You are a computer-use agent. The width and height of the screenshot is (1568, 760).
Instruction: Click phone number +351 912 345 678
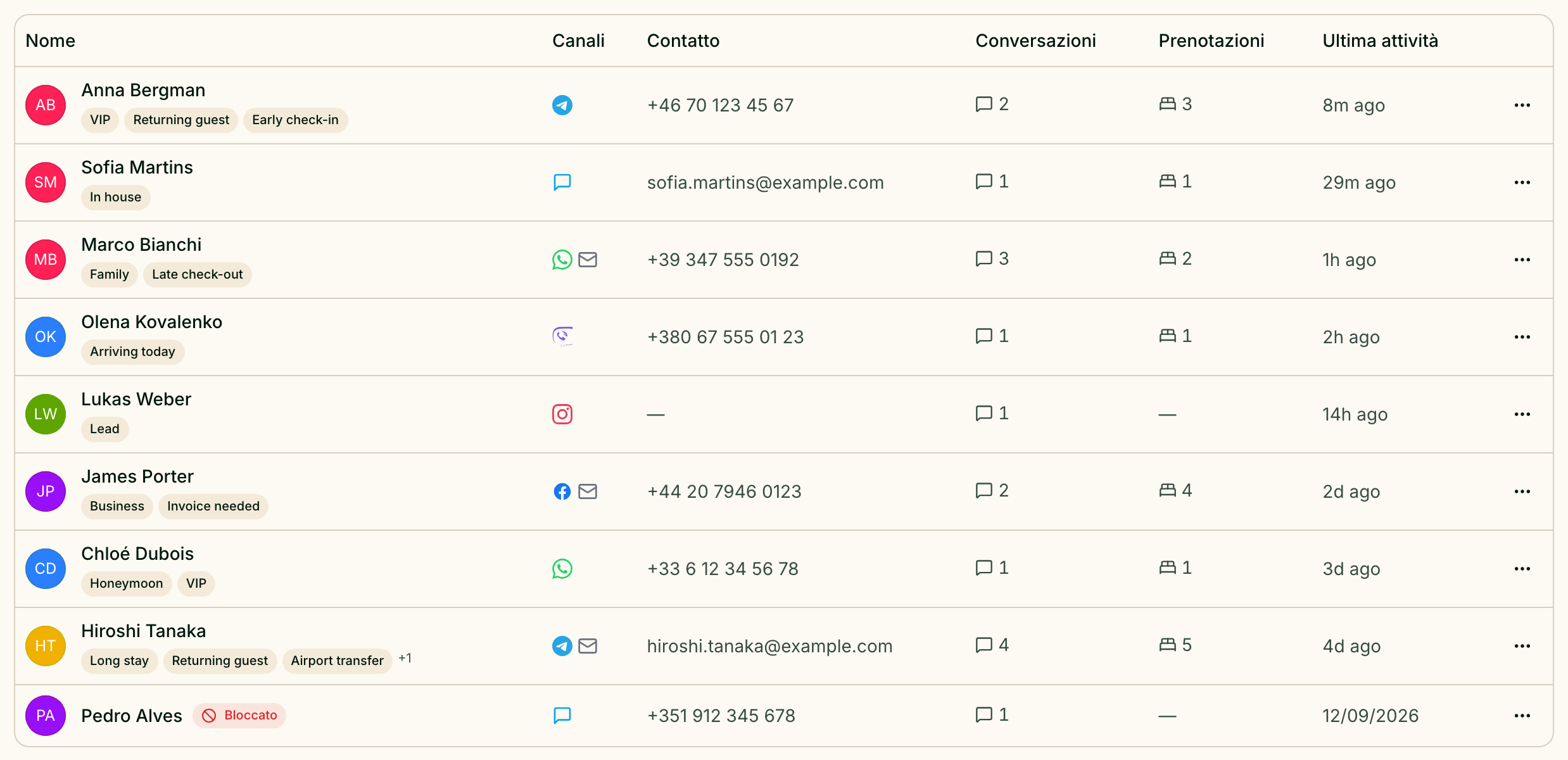tap(721, 716)
